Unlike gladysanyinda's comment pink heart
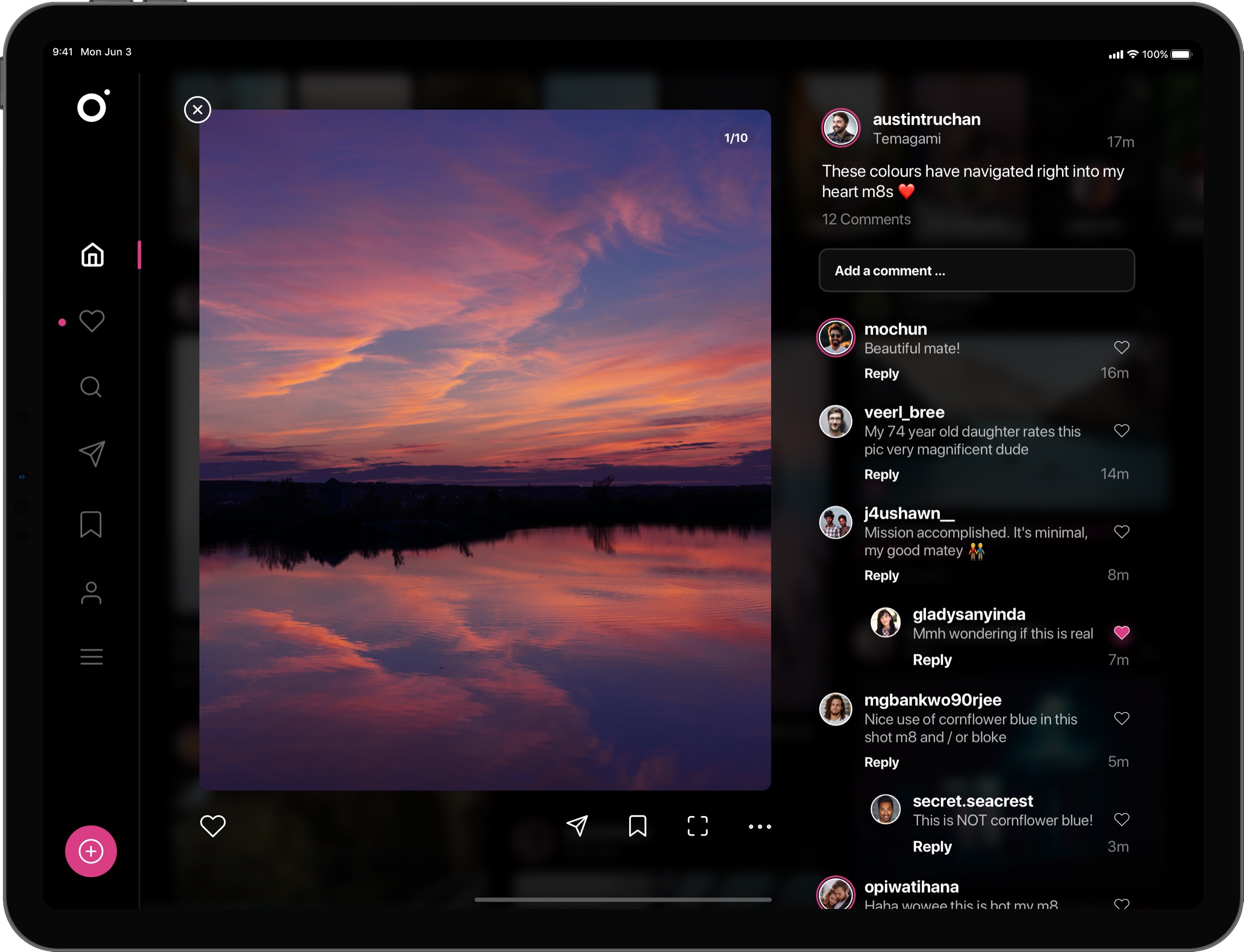The image size is (1244, 952). click(x=1121, y=632)
